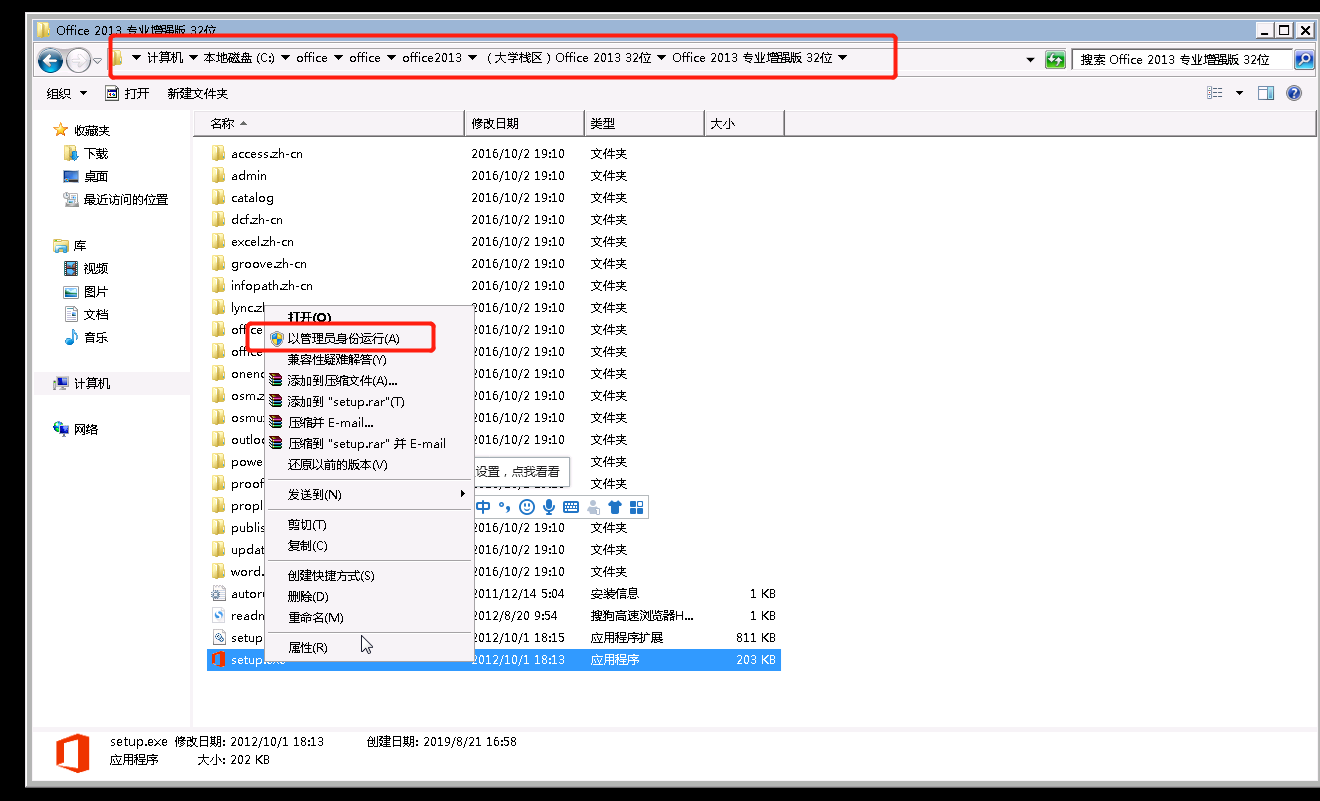Click the refresh icon in address bar
The height and width of the screenshot is (801, 1320).
1055,59
